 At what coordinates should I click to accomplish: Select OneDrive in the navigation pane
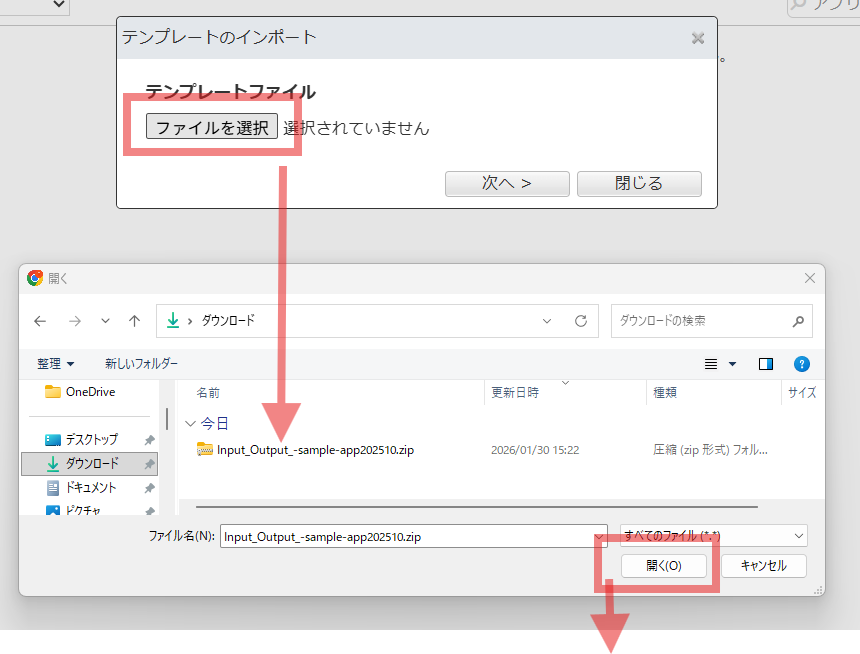pyautogui.click(x=89, y=392)
